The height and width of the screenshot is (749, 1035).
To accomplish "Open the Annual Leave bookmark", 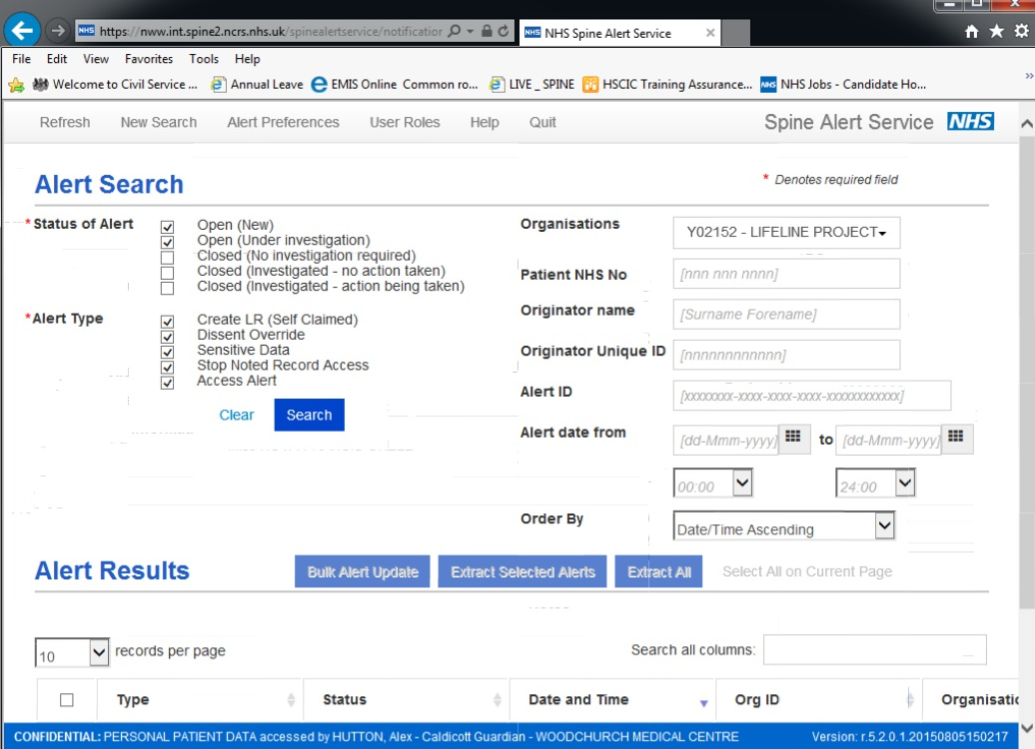I will pyautogui.click(x=257, y=84).
